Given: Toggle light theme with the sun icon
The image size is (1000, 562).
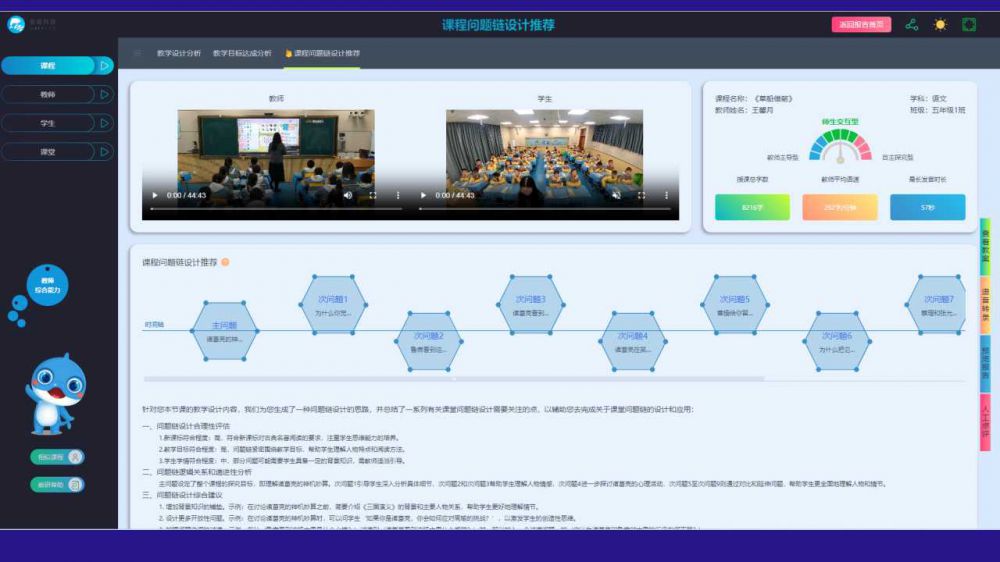Looking at the screenshot, I should pos(940,25).
